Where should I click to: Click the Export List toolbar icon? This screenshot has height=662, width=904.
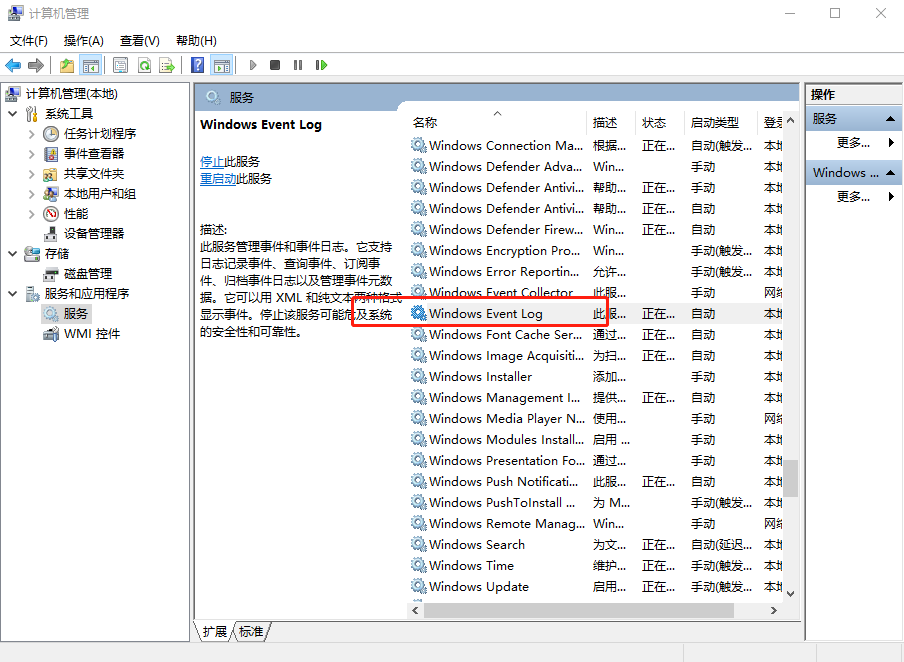(167, 65)
